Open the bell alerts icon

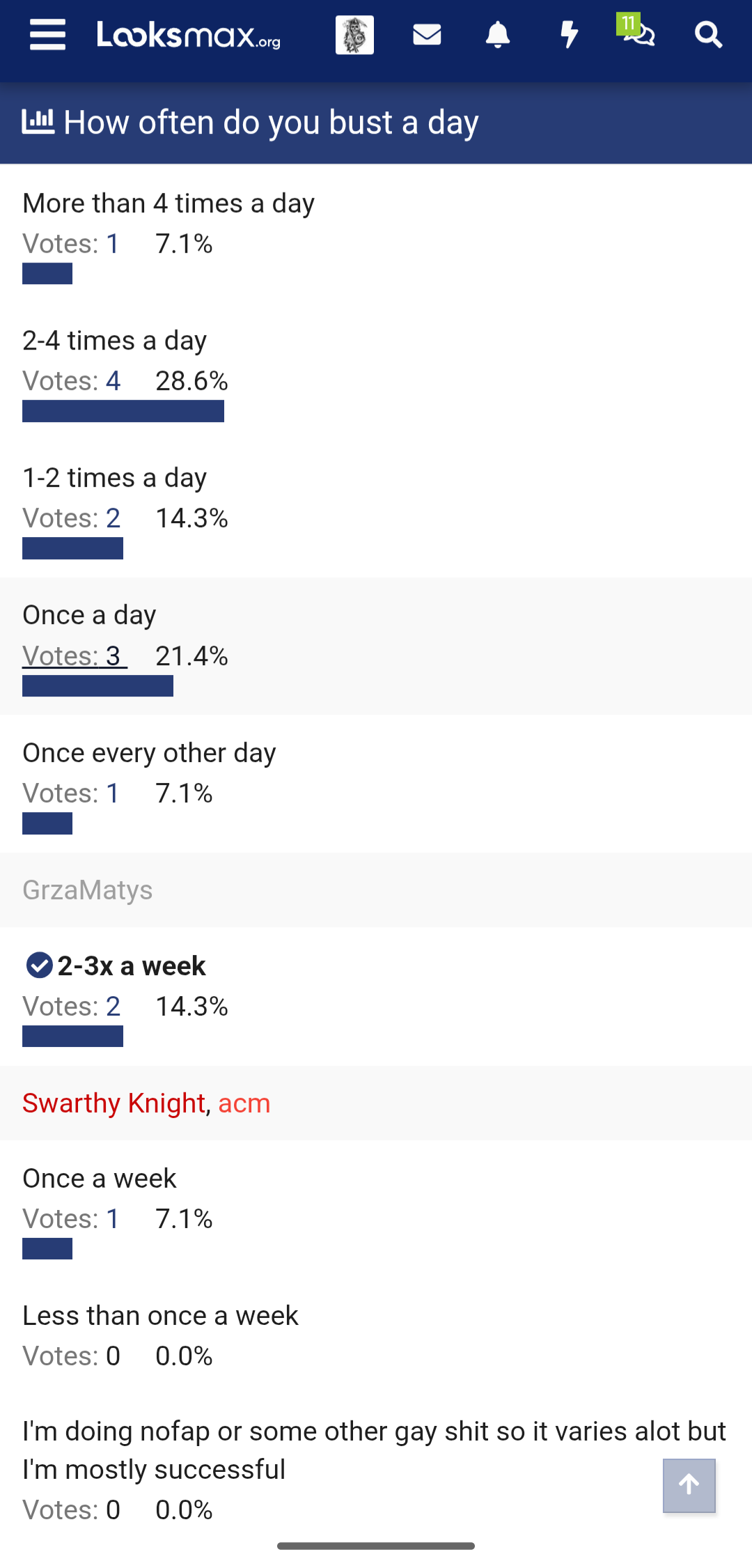click(x=498, y=34)
